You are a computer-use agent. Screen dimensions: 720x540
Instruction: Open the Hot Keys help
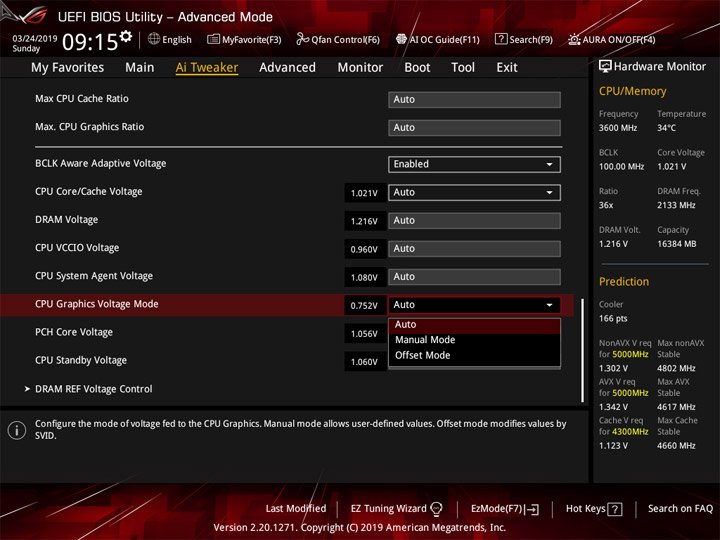pyautogui.click(x=594, y=509)
